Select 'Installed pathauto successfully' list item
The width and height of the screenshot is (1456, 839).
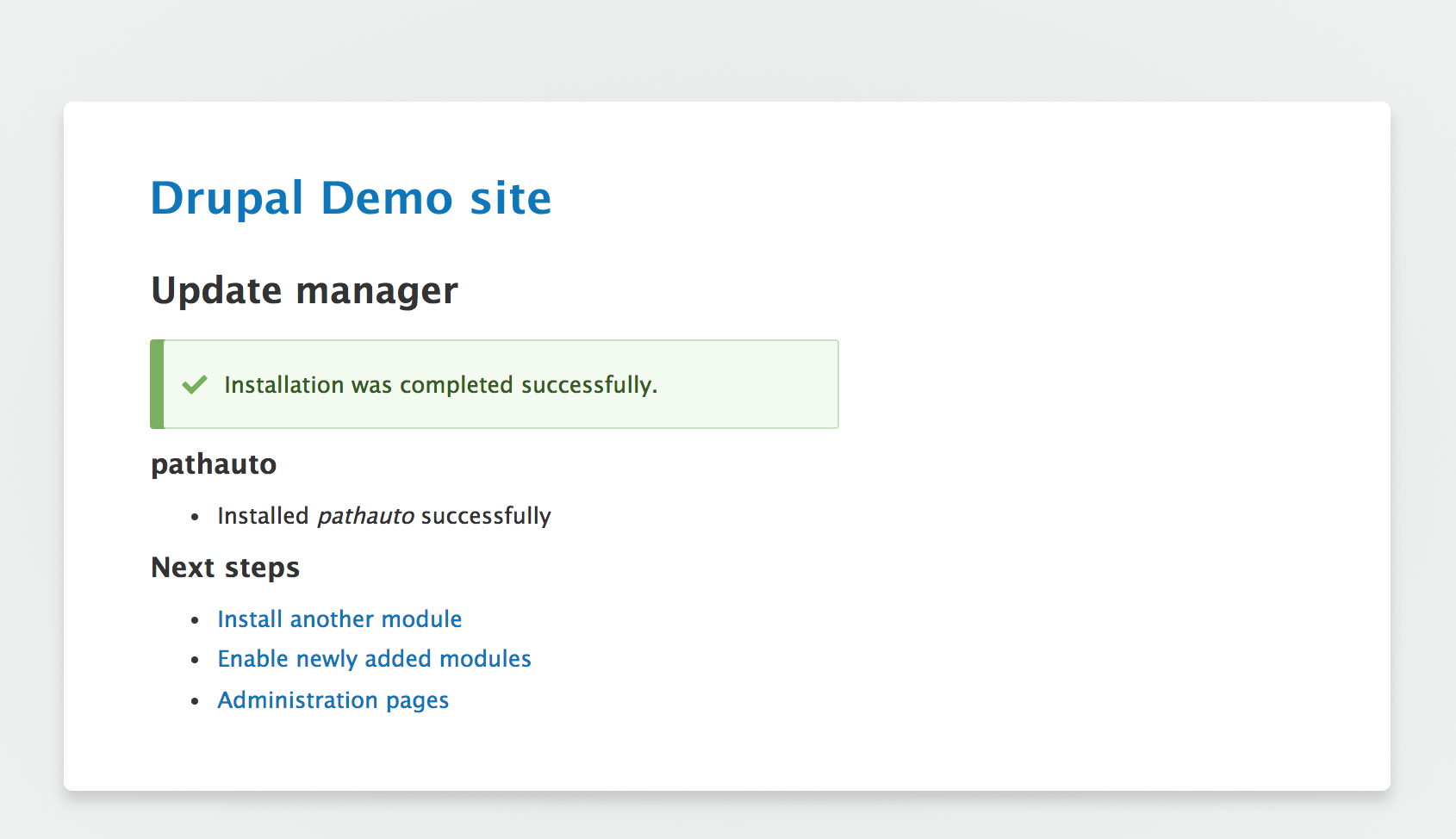click(x=384, y=515)
